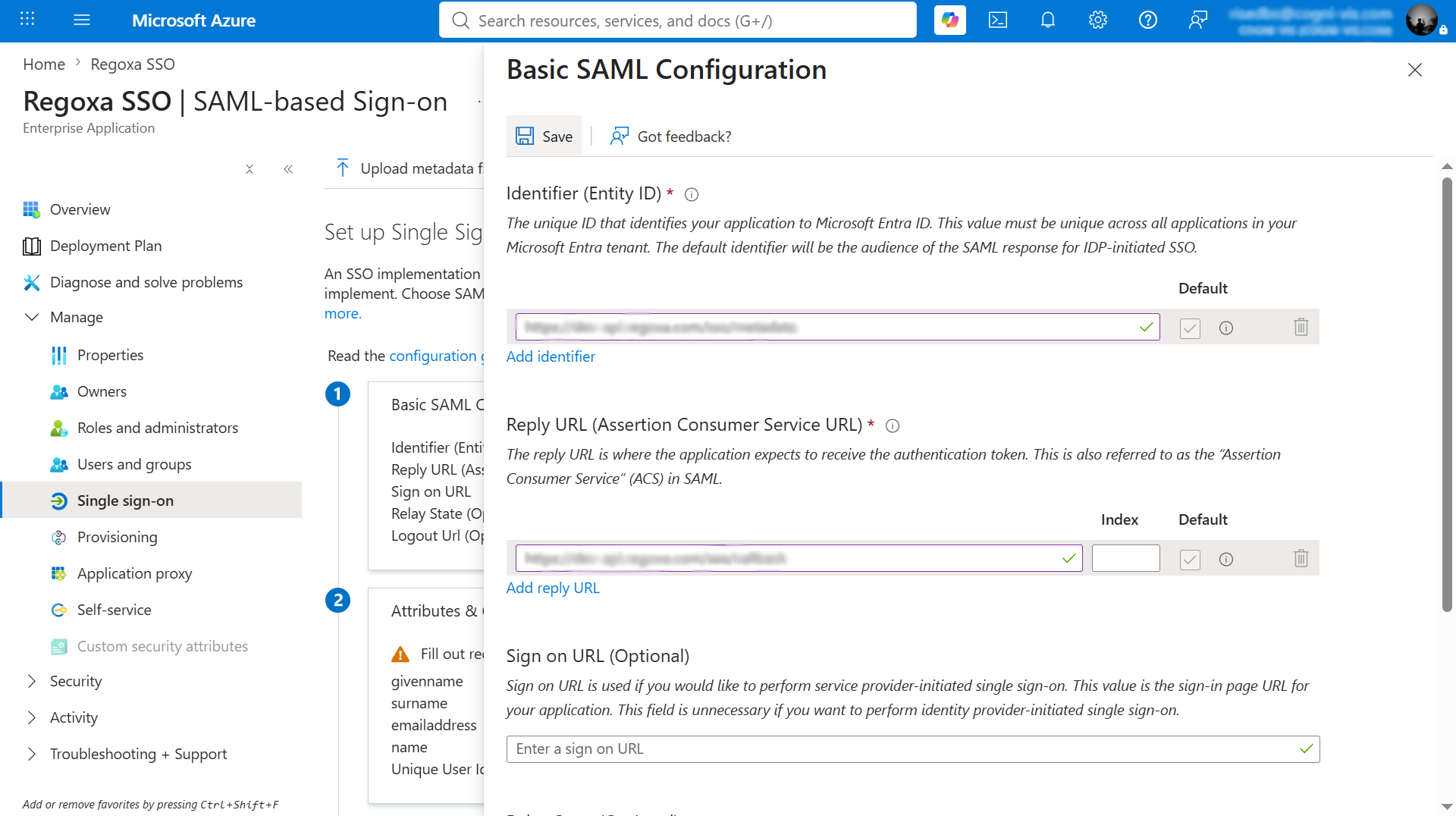
Task: Open the configuration guide link
Action: click(437, 356)
